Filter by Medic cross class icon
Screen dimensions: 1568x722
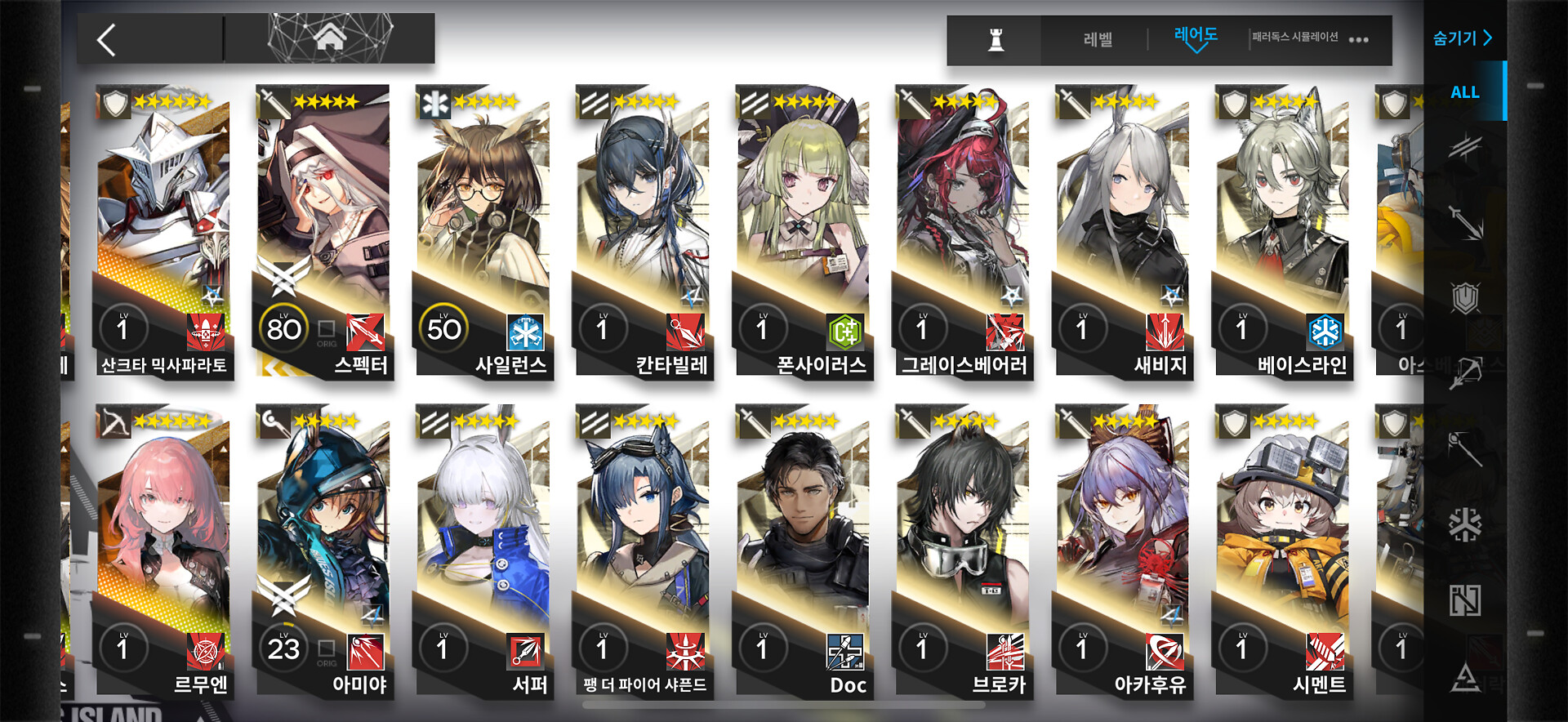pyautogui.click(x=1465, y=525)
